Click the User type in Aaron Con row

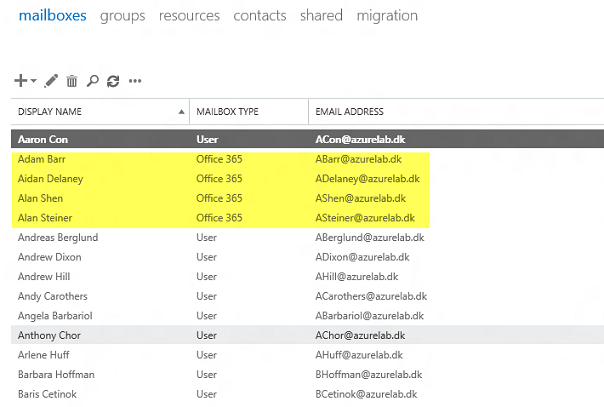coord(207,139)
